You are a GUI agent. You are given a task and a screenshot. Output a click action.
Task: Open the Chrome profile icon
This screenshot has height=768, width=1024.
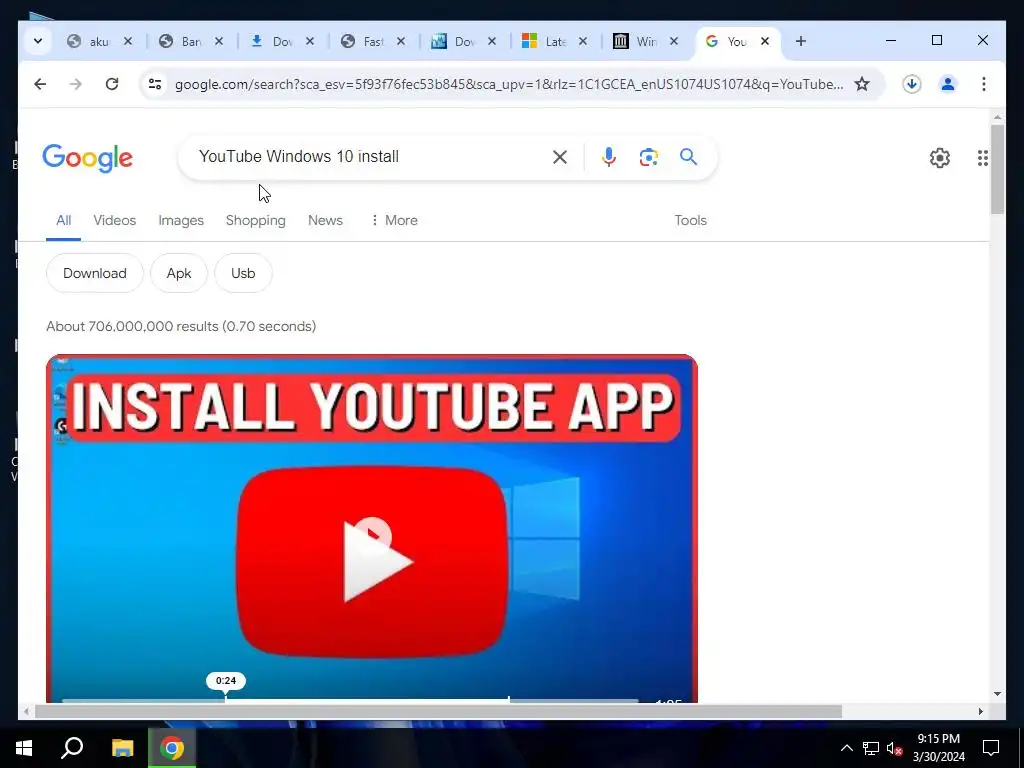coord(948,84)
